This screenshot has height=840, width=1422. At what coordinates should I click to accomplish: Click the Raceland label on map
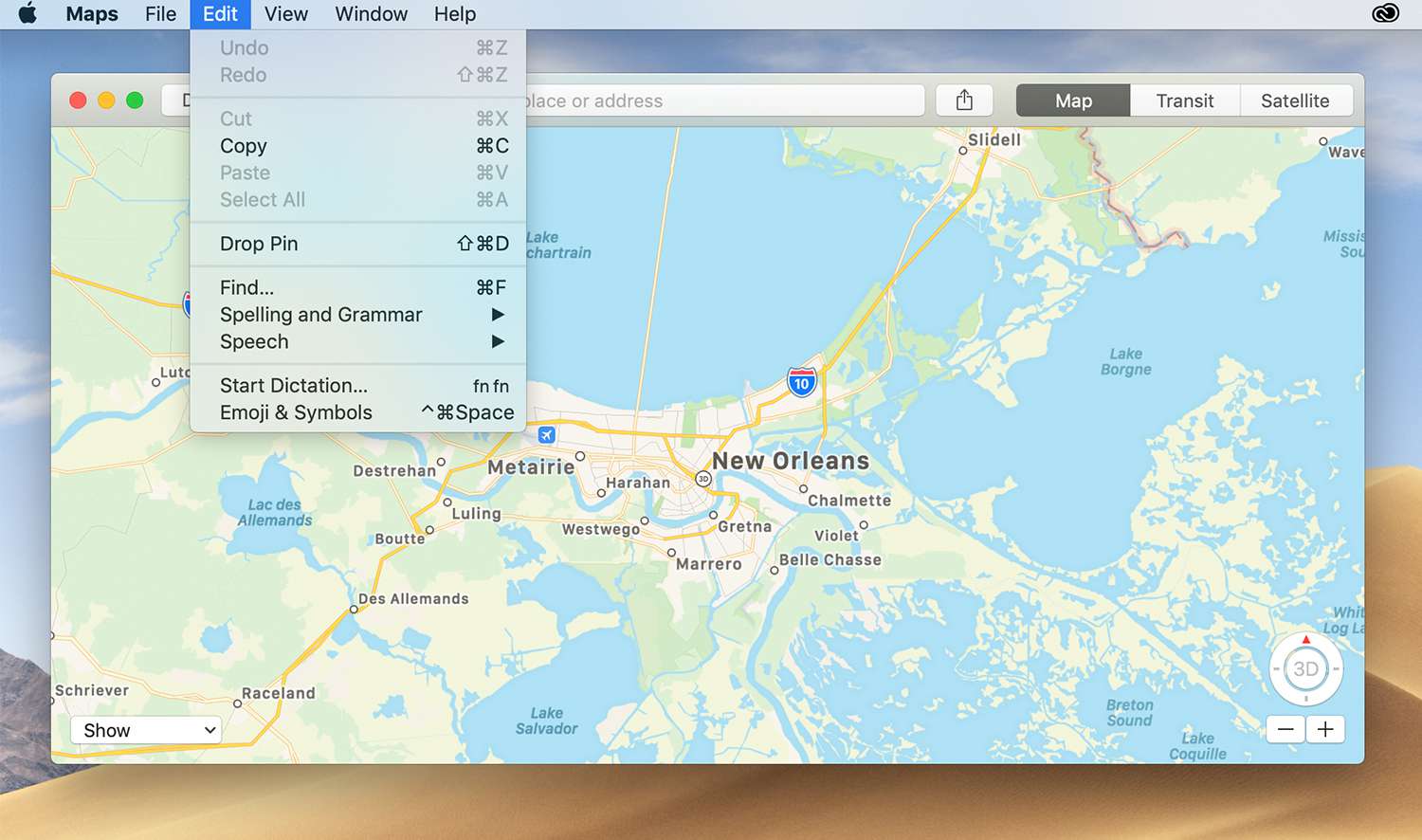point(279,693)
